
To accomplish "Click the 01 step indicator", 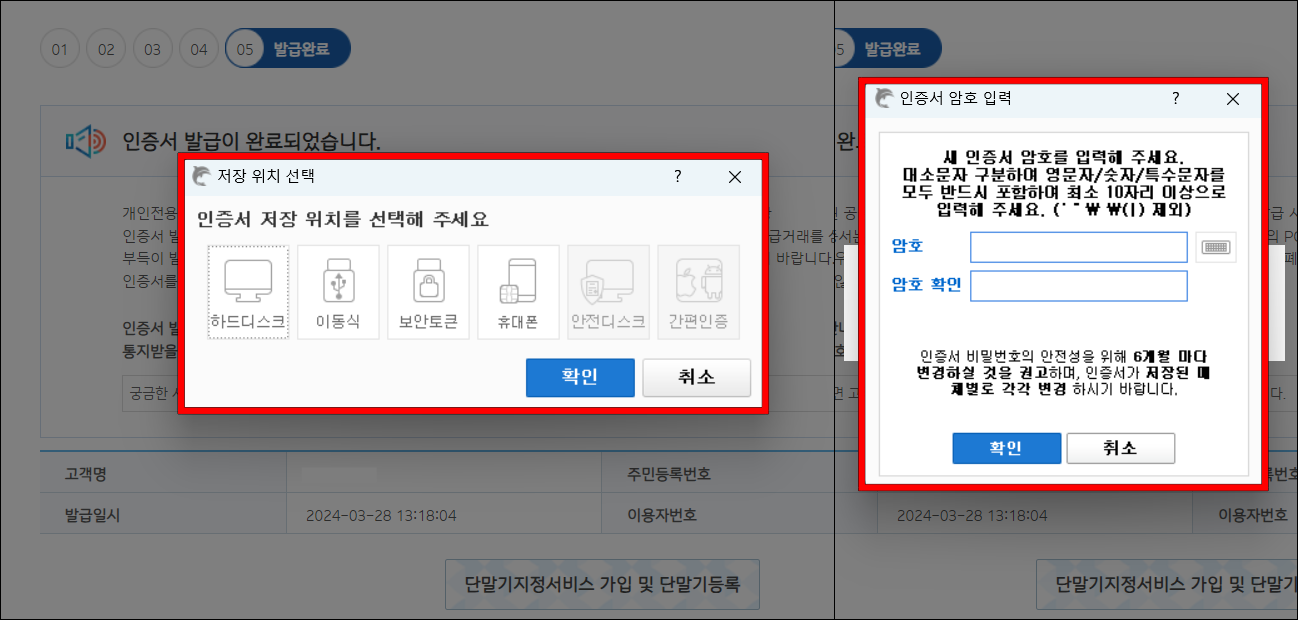I will click(59, 48).
